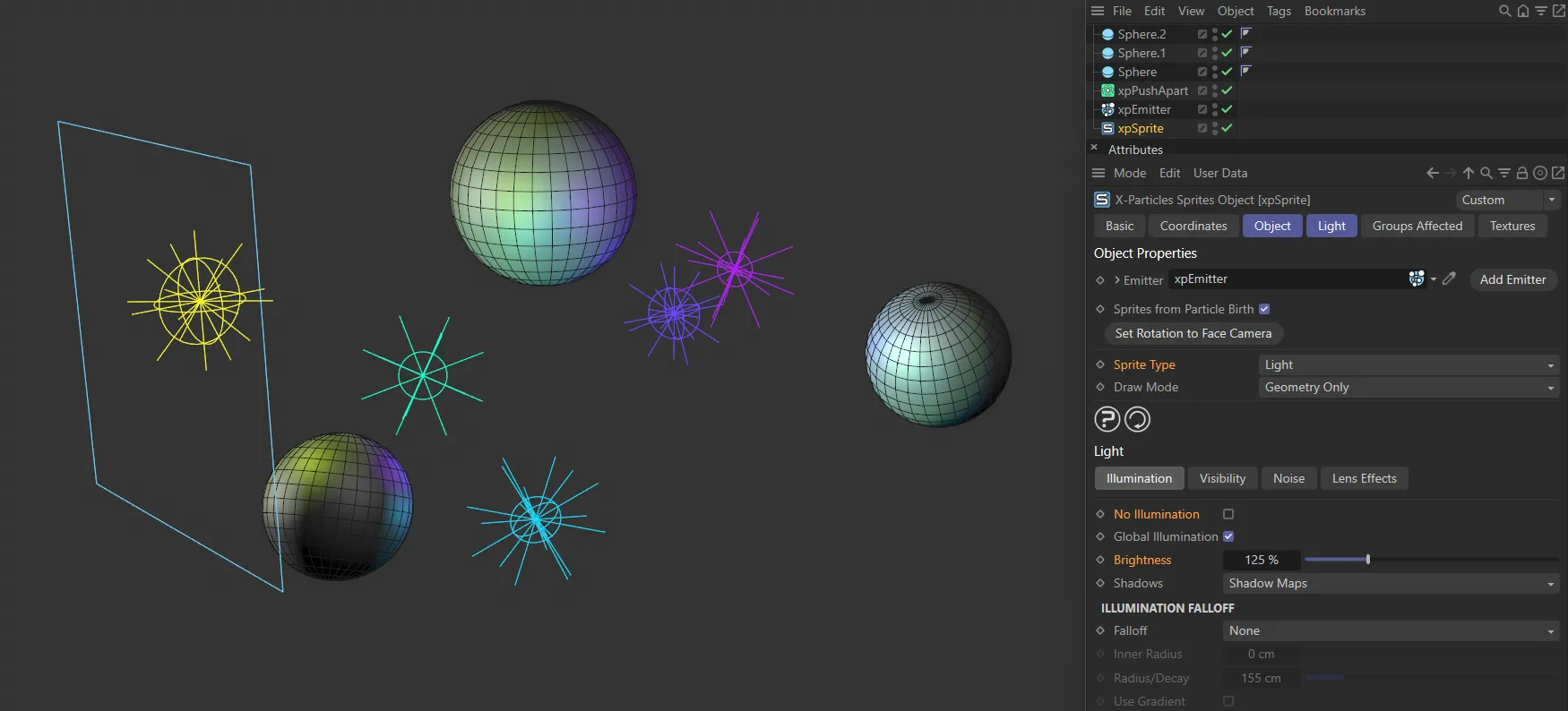Open User Data menu
Image resolution: width=1568 pixels, height=711 pixels.
point(1220,173)
